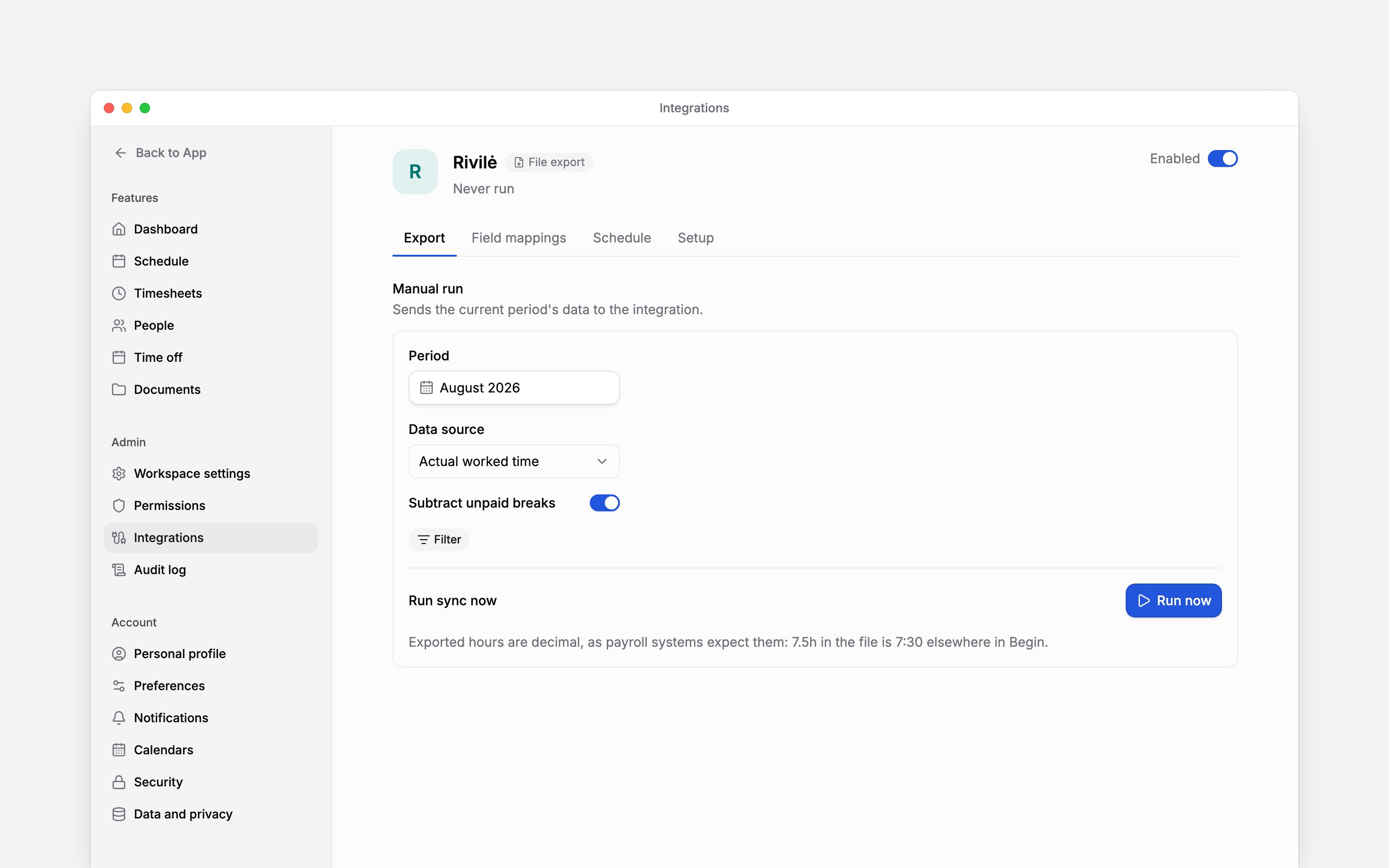Turn off Subtract unpaid breaks switch
Image resolution: width=1389 pixels, height=868 pixels.
point(604,503)
